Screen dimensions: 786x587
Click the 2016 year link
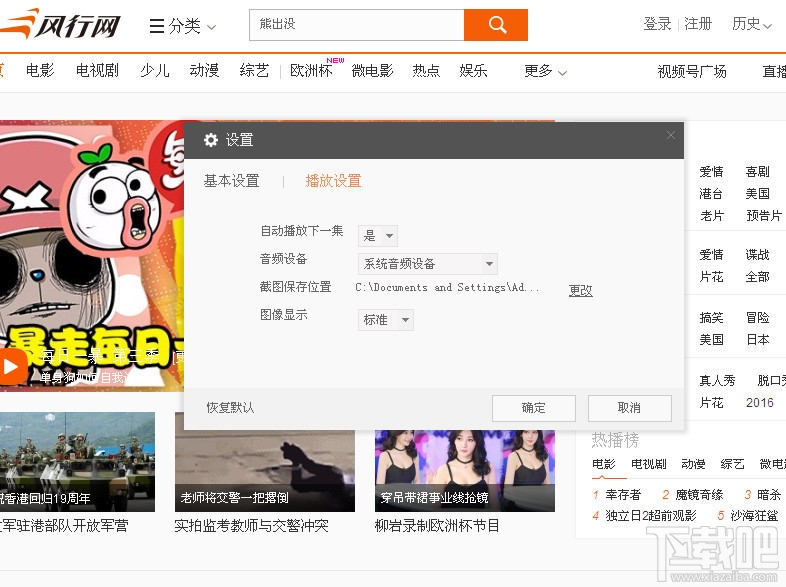coord(759,403)
